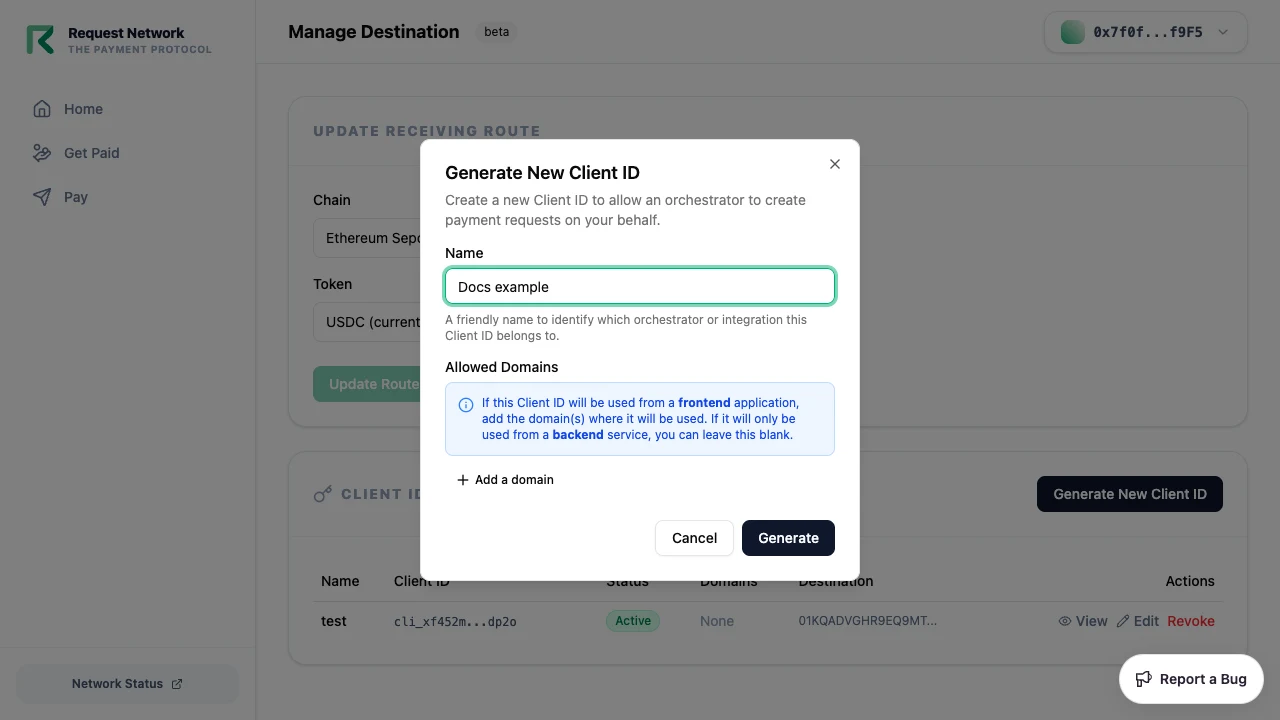Click the Update Receiving Route heading
The width and height of the screenshot is (1280, 720).
[x=427, y=131]
